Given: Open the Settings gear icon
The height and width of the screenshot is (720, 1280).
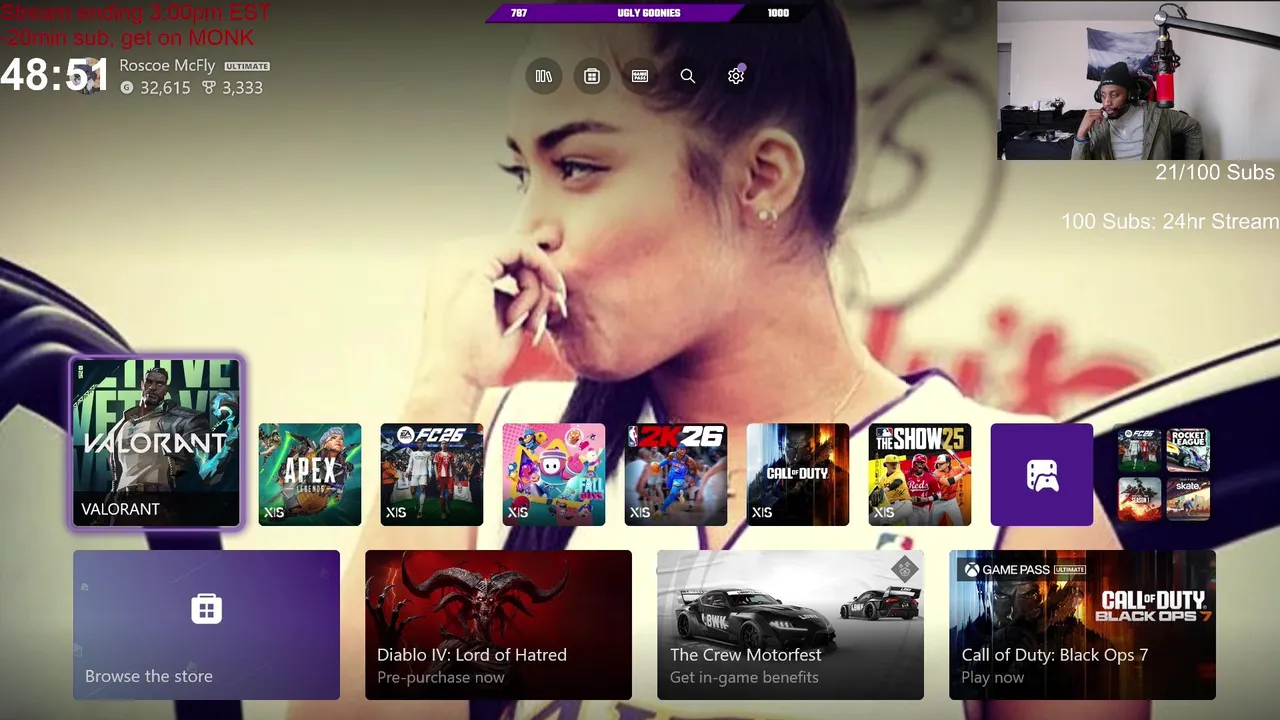Looking at the screenshot, I should pos(736,76).
